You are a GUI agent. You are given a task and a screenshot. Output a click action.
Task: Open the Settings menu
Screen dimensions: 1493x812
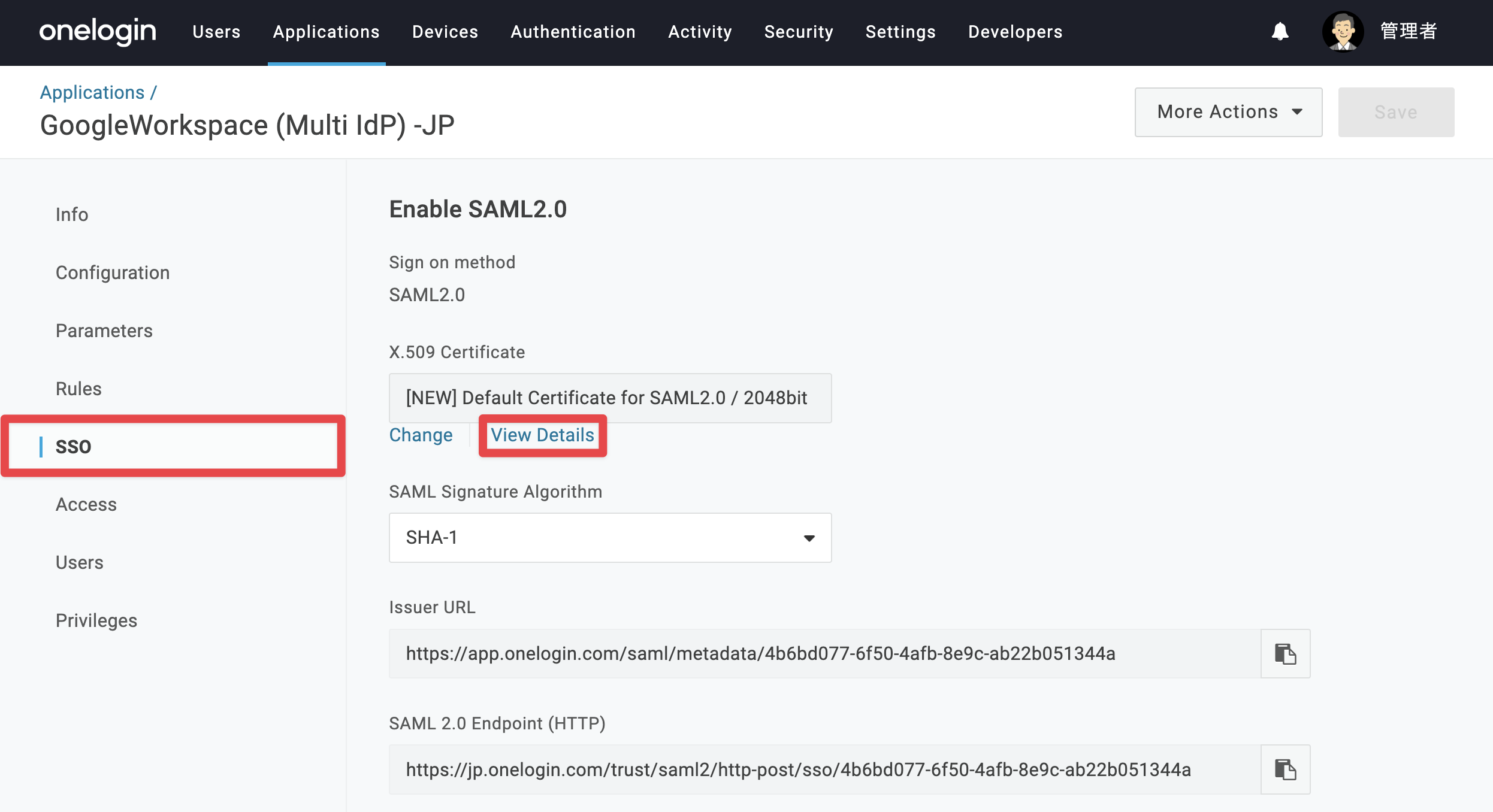[900, 32]
